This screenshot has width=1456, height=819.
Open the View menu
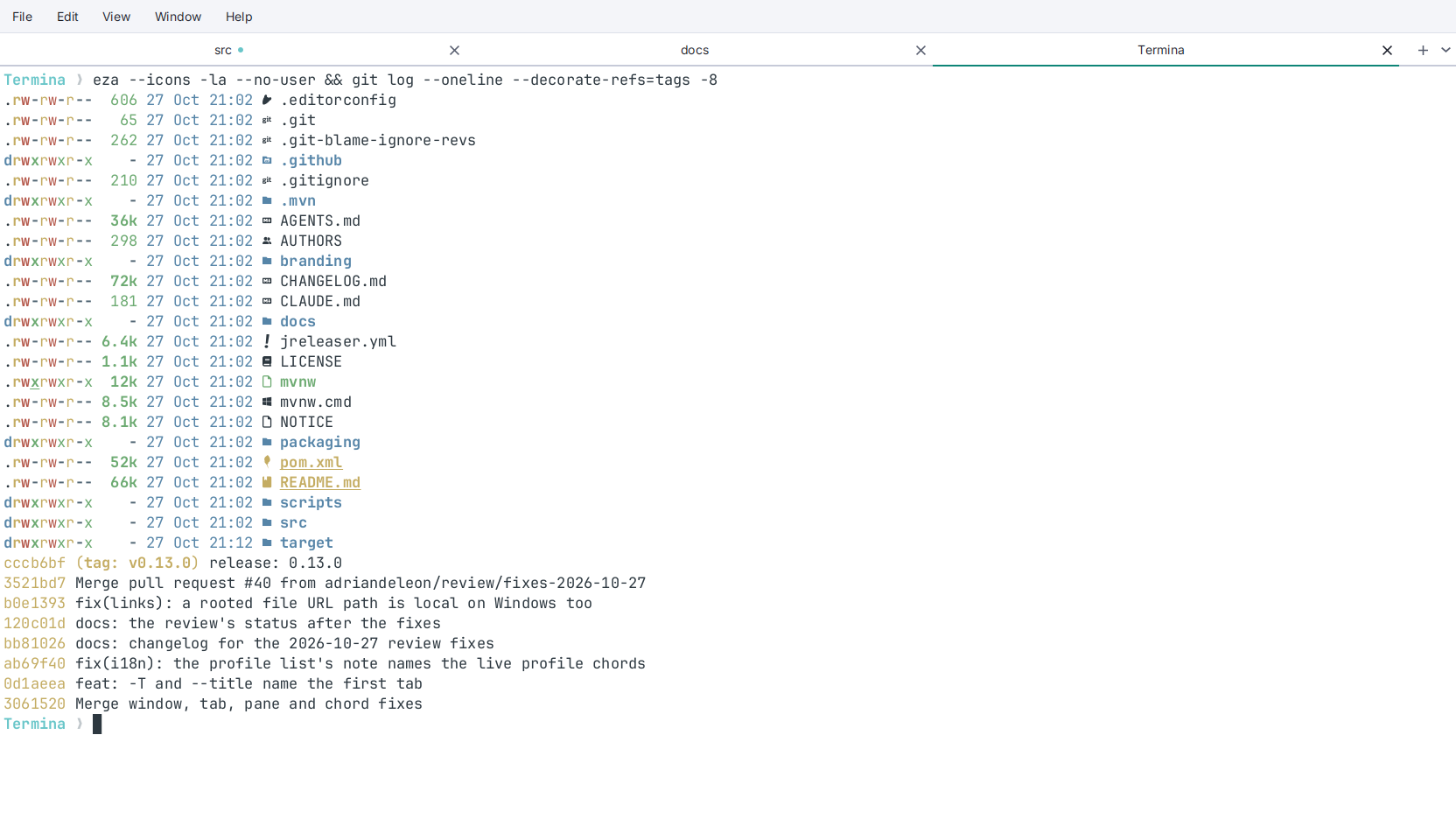click(116, 17)
